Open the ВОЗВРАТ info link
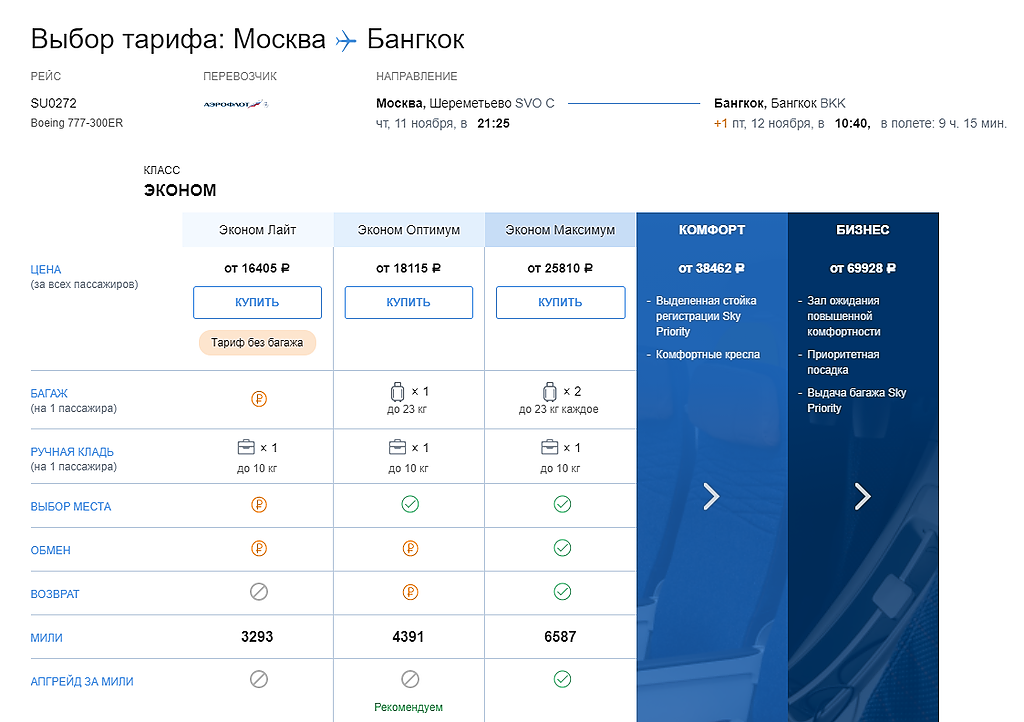Screen dimensions: 1024x722 click(55, 594)
